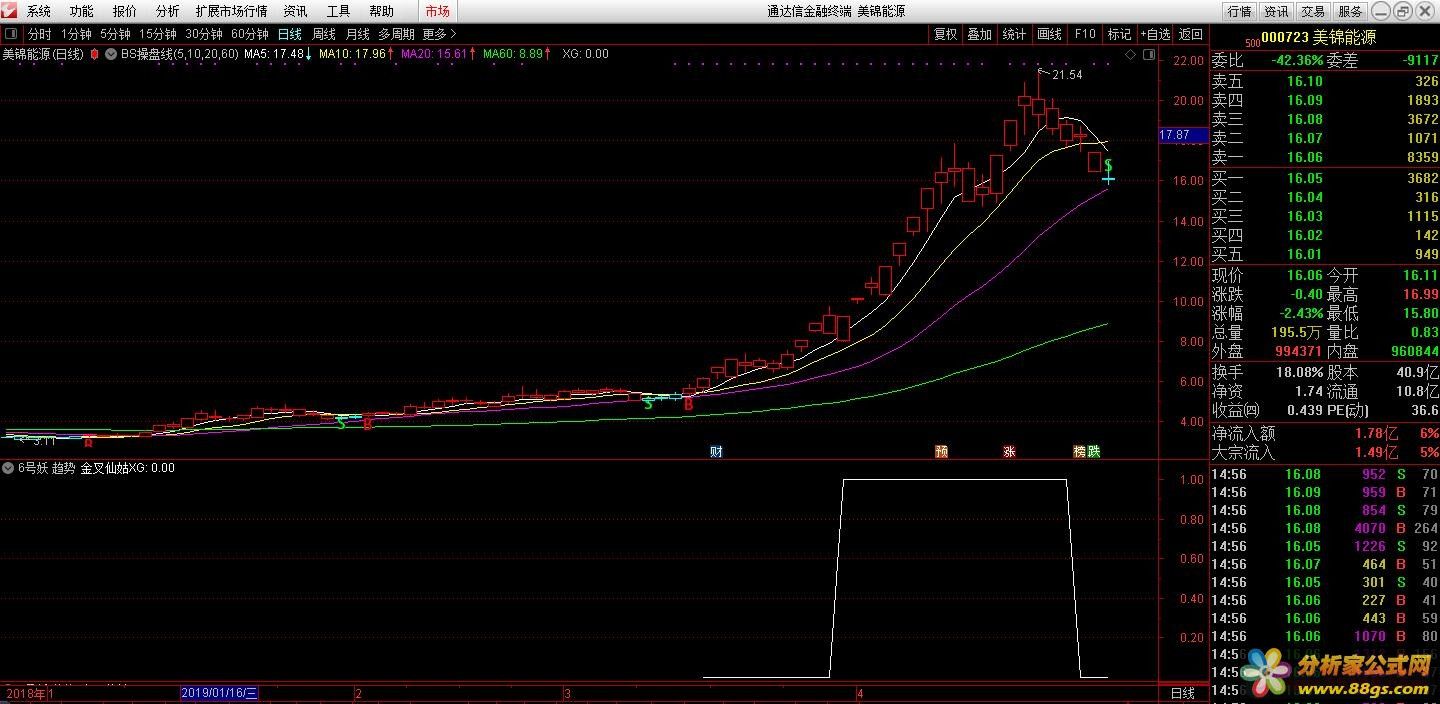Image resolution: width=1440 pixels, height=704 pixels.
Task: Click the 榜 info marker on chart
Action: point(1080,452)
